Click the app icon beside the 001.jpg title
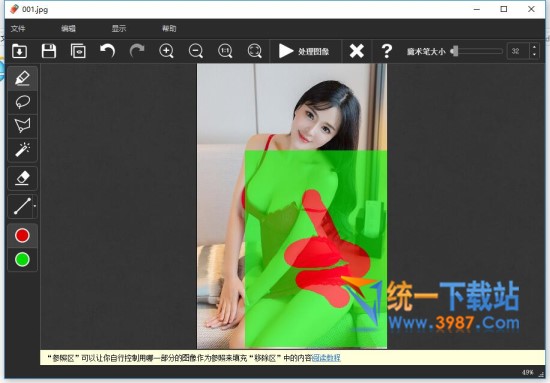 click(14, 9)
